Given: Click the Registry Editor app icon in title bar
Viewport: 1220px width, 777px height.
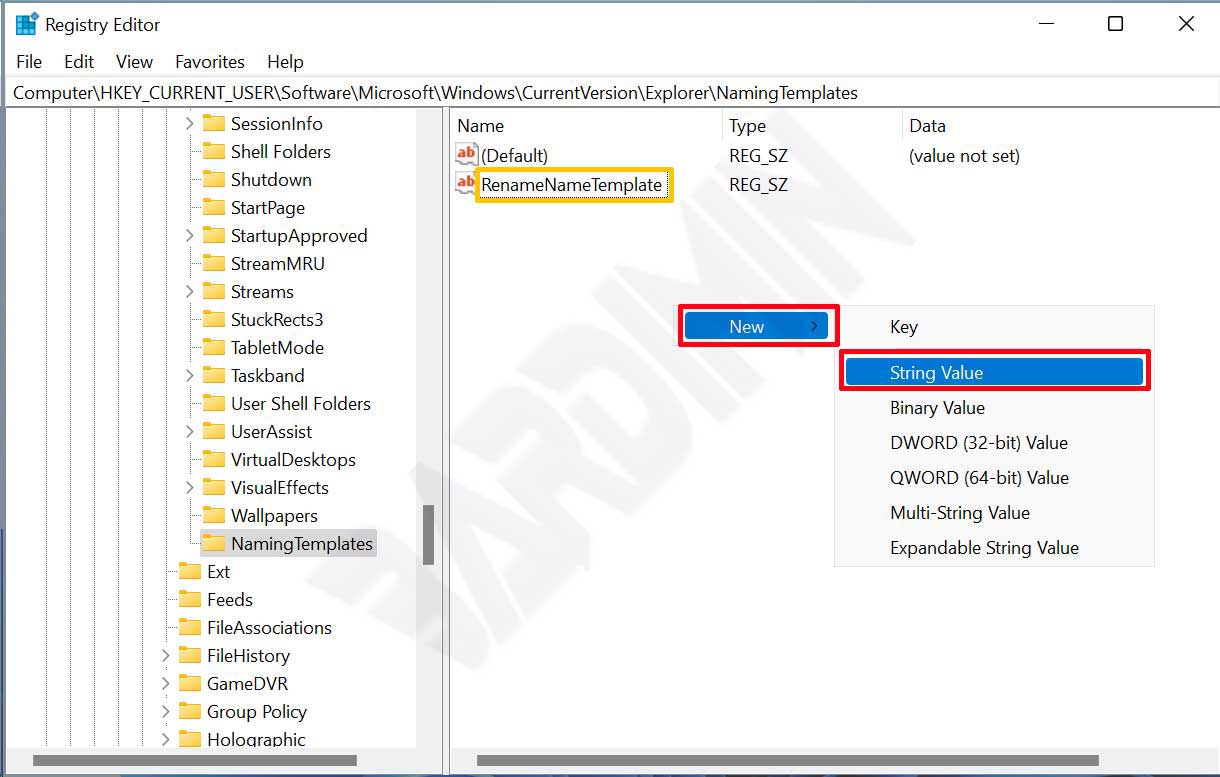Looking at the screenshot, I should coord(27,24).
